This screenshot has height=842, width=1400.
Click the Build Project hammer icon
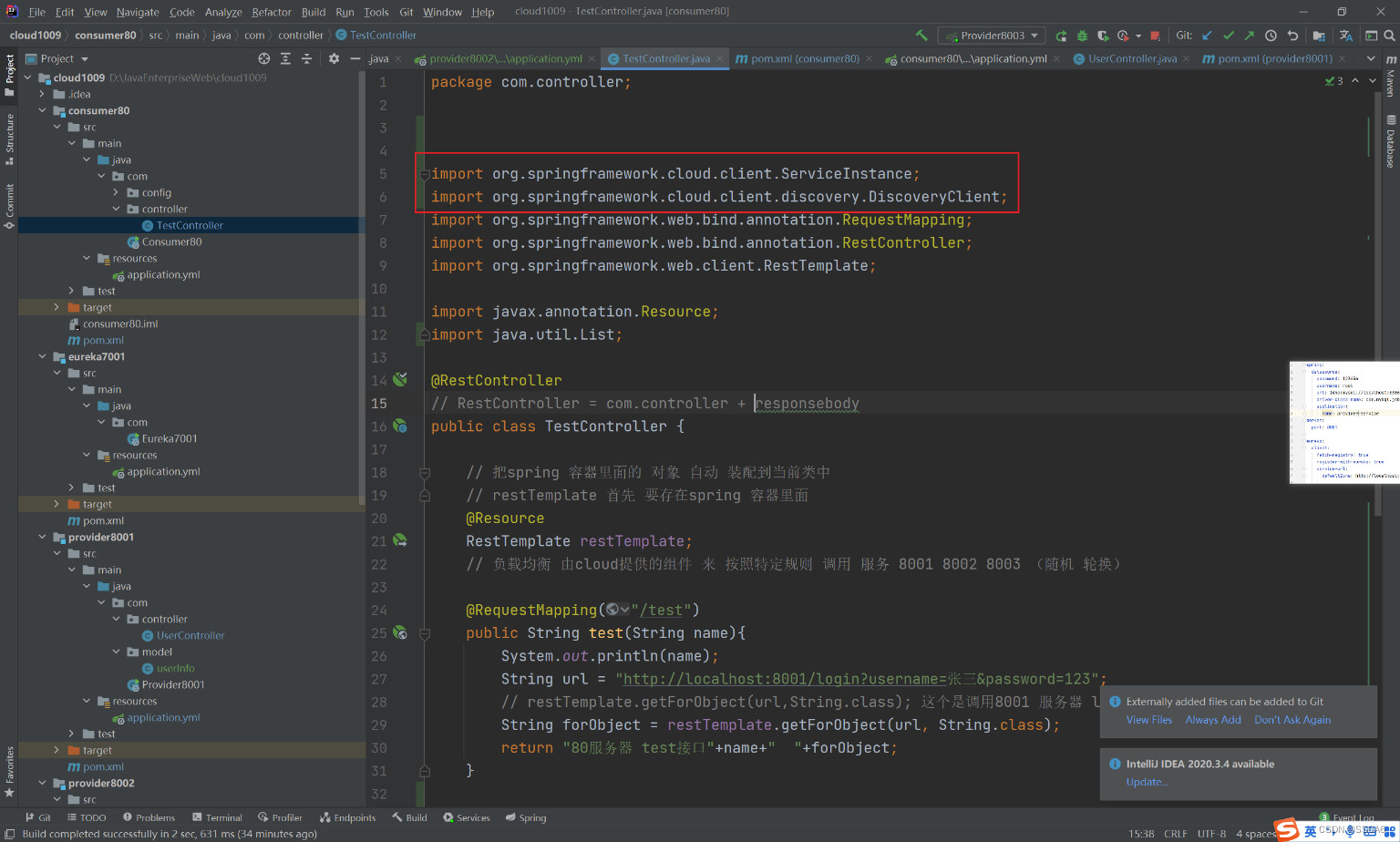[x=921, y=36]
